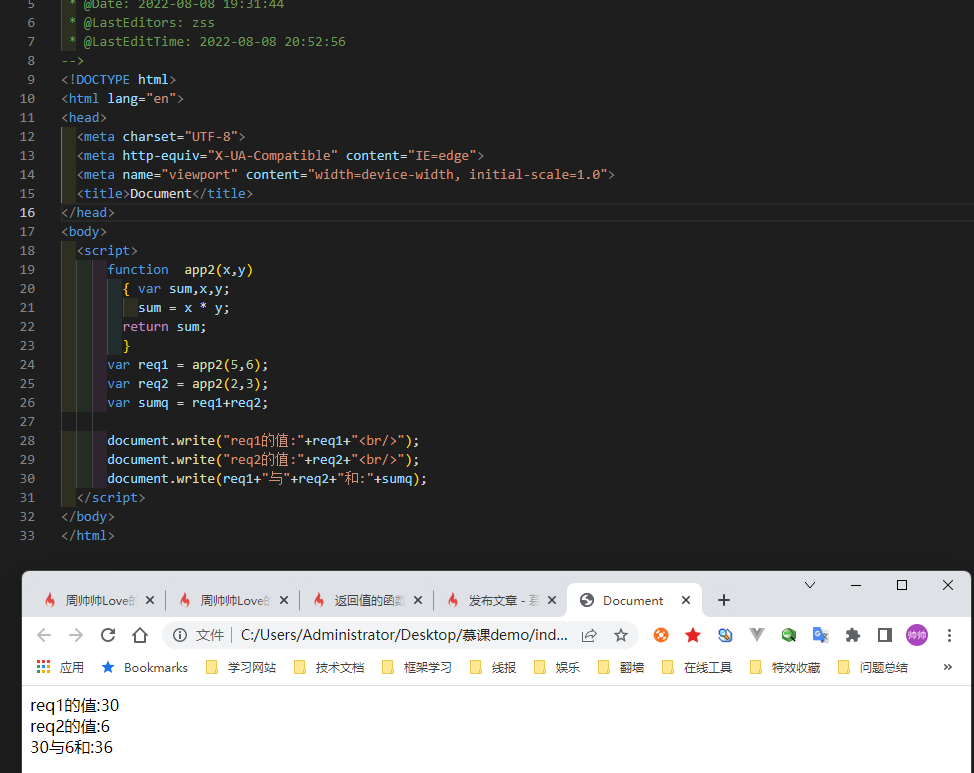Click the closing '</script>' tag line
Image resolution: width=974 pixels, height=773 pixels.
pyautogui.click(x=111, y=498)
